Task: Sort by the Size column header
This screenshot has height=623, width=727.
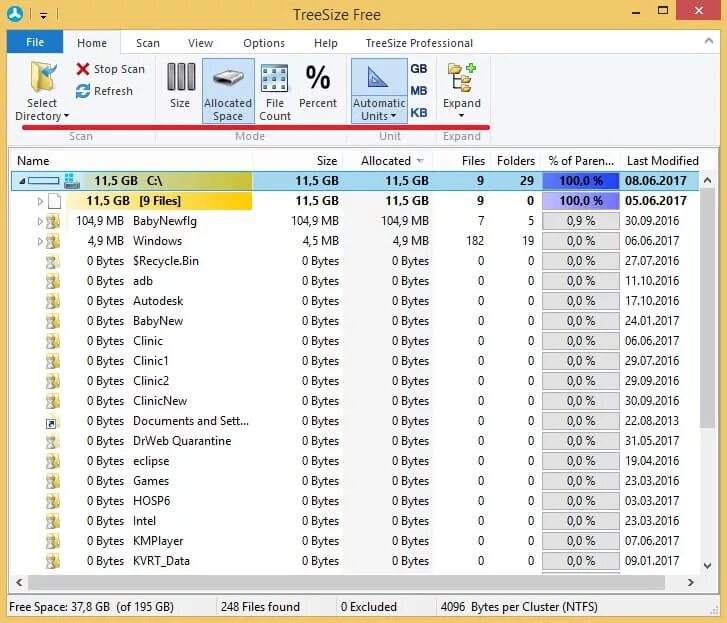Action: (298, 161)
